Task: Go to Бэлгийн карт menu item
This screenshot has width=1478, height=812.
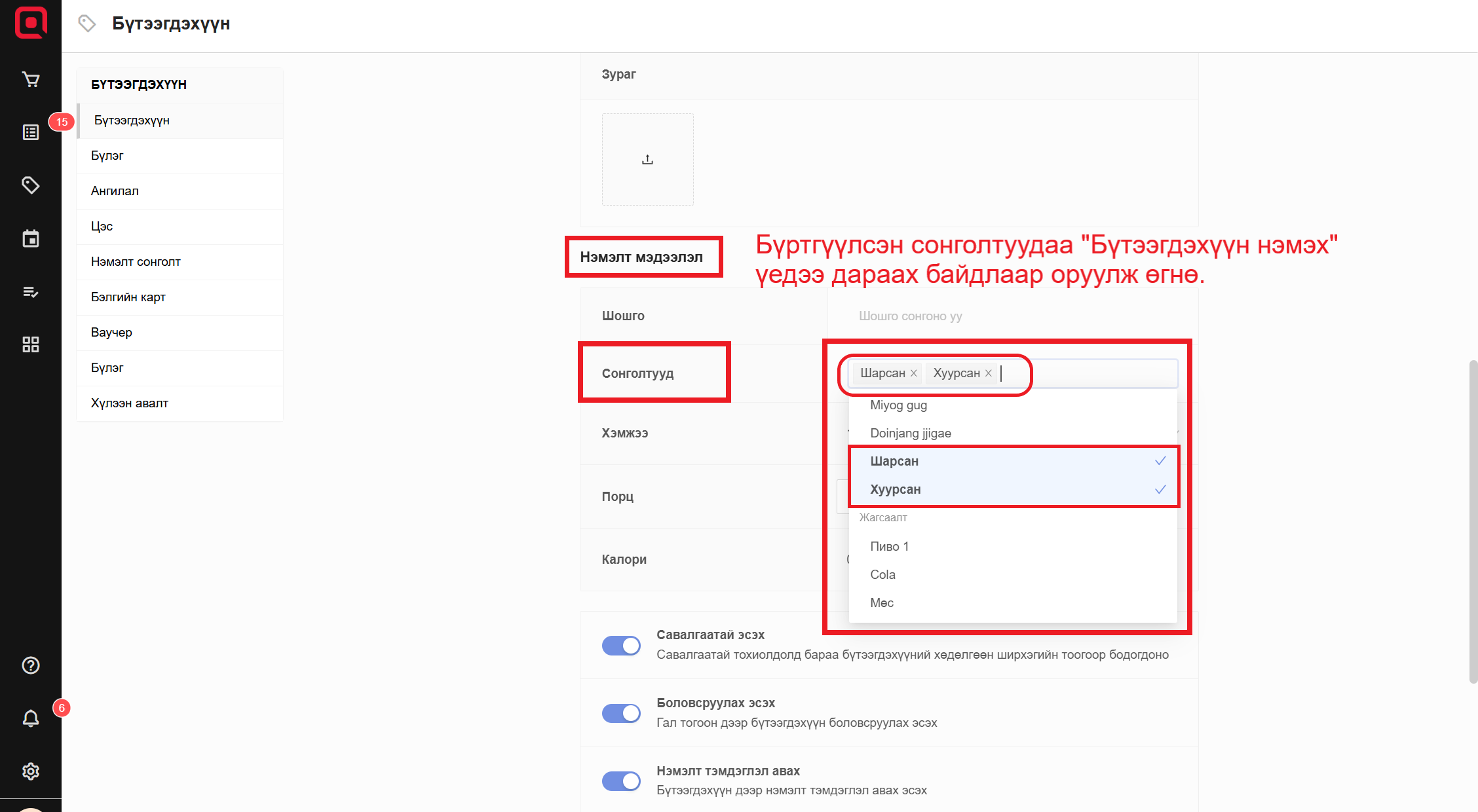Action: 128,297
